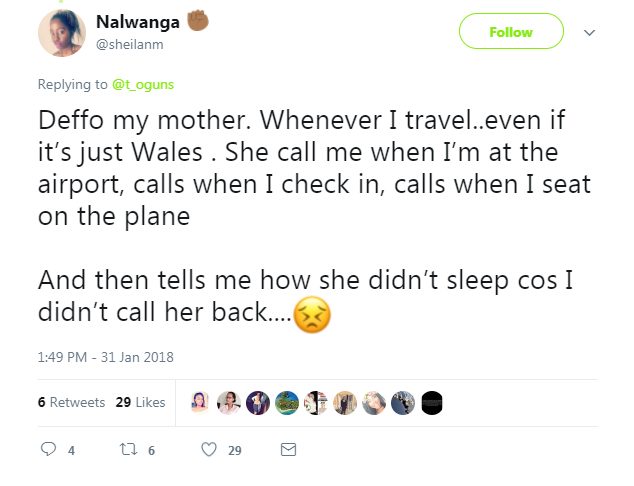Open Nalwanga's profile picture
The height and width of the screenshot is (486, 634).
62,32
